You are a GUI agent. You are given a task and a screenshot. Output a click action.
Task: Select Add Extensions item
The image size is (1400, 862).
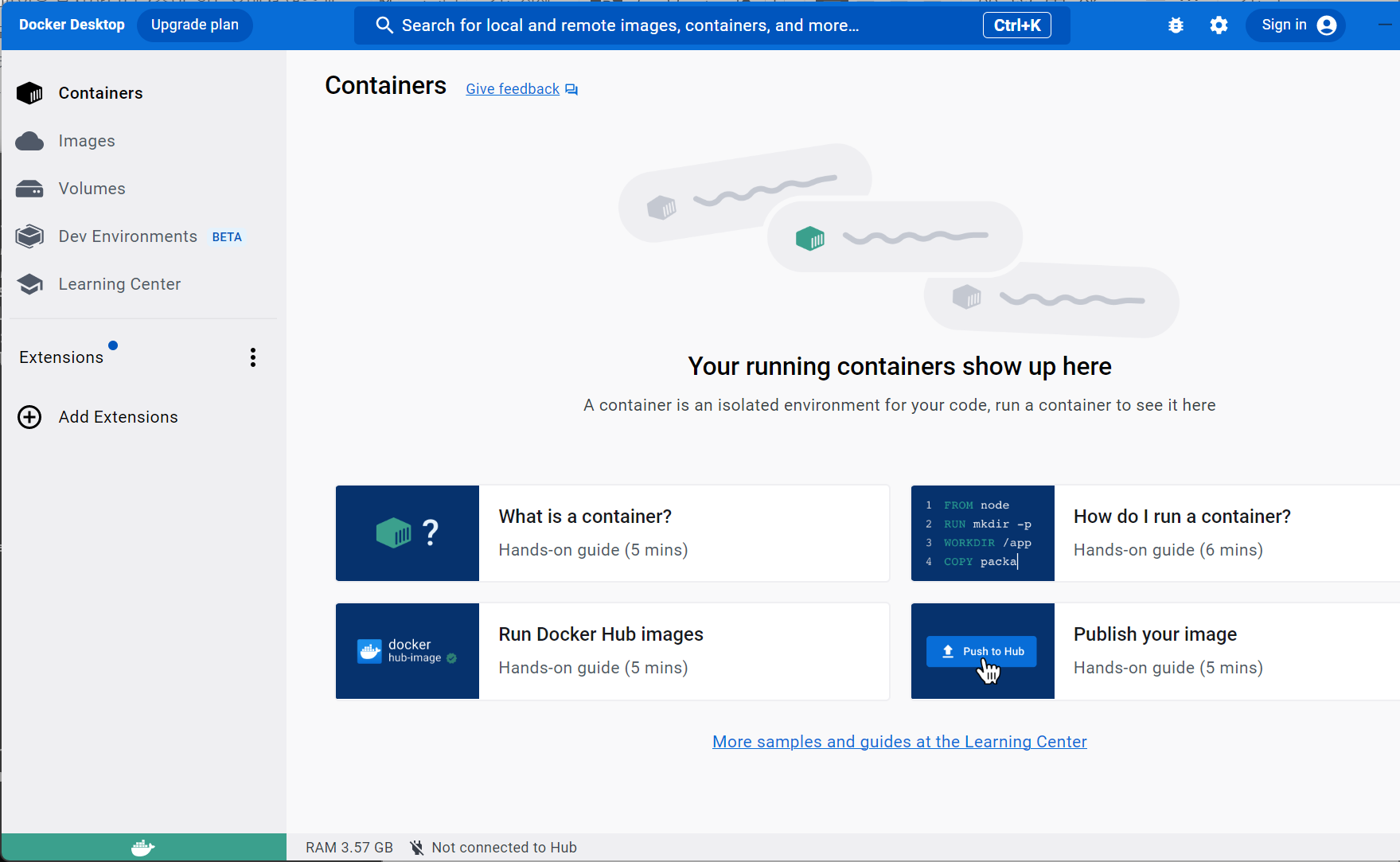[143, 417]
